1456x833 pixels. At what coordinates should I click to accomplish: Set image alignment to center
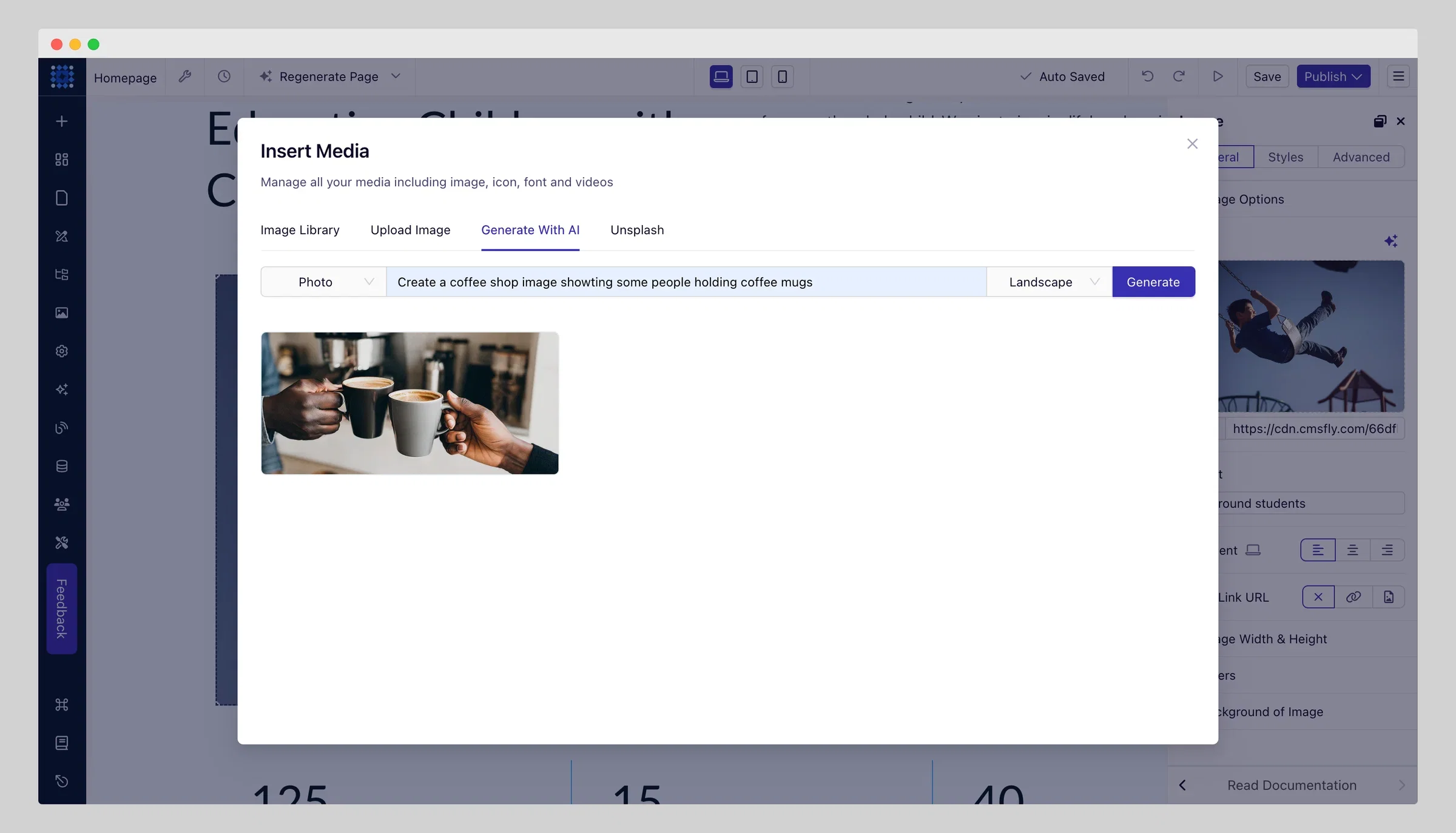pyautogui.click(x=1352, y=550)
